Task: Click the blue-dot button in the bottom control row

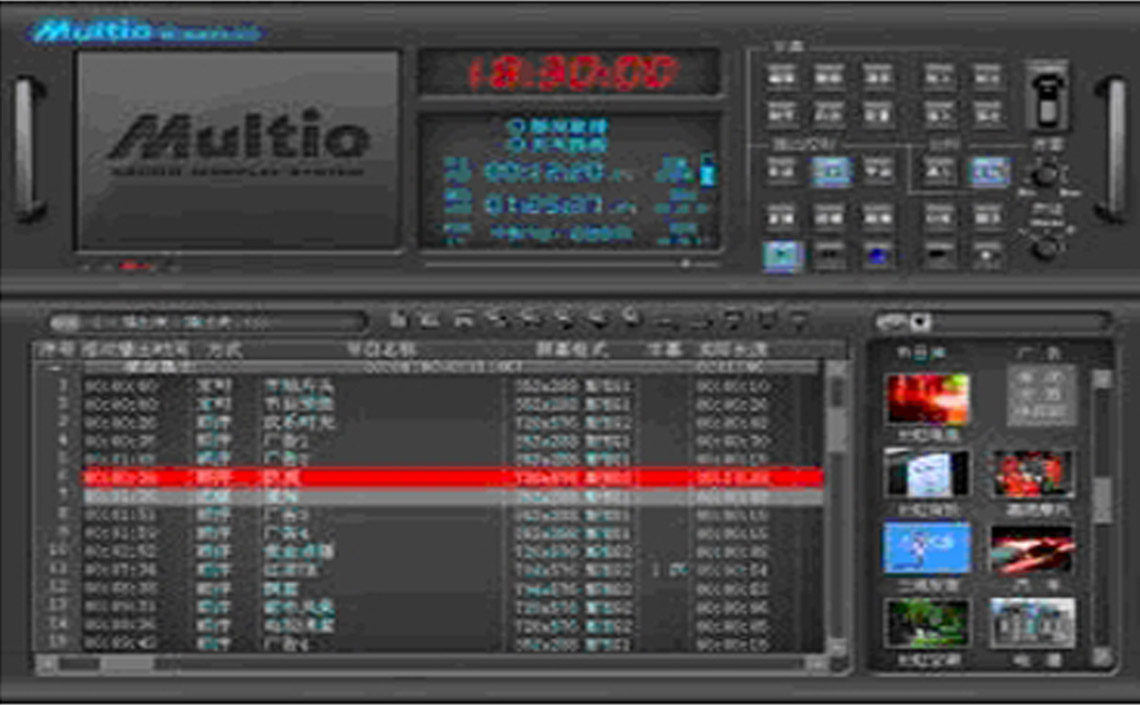Action: [x=878, y=255]
